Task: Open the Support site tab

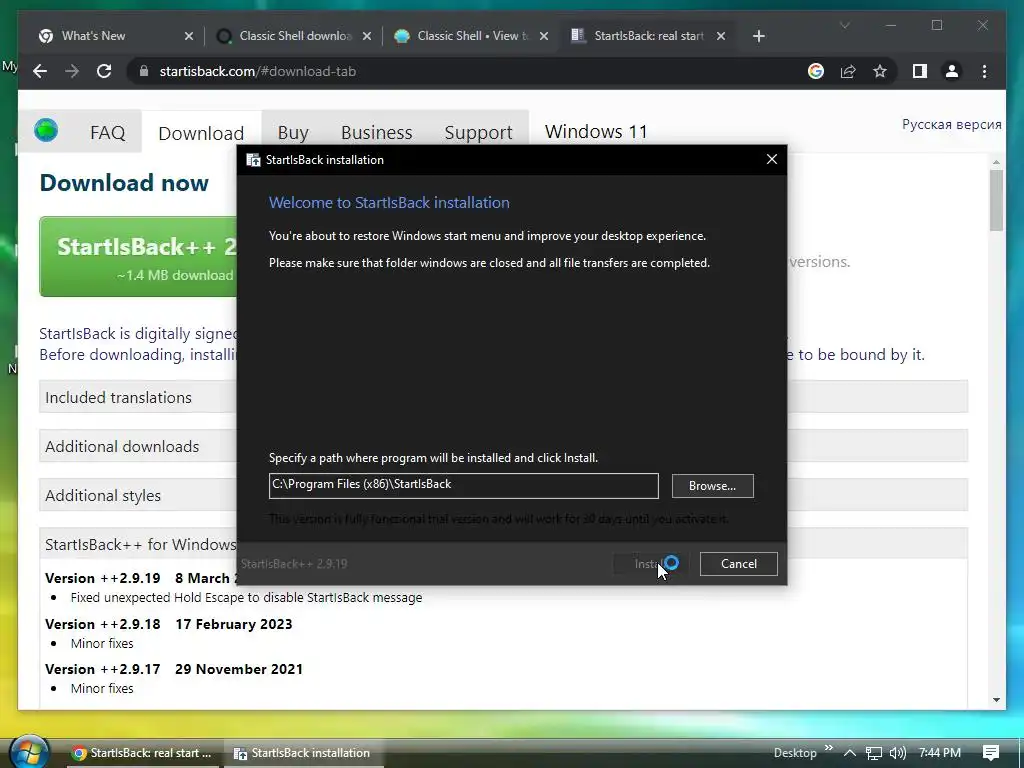Action: (478, 133)
